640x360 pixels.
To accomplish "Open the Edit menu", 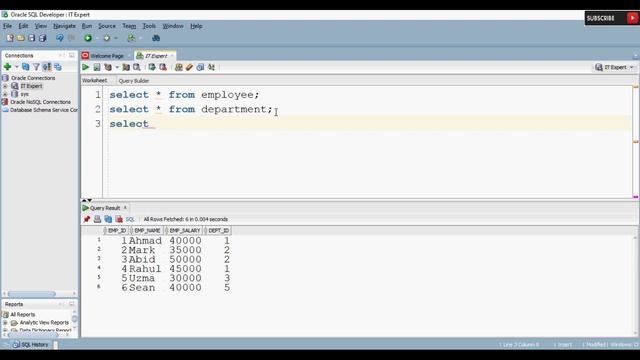I will pos(23,26).
